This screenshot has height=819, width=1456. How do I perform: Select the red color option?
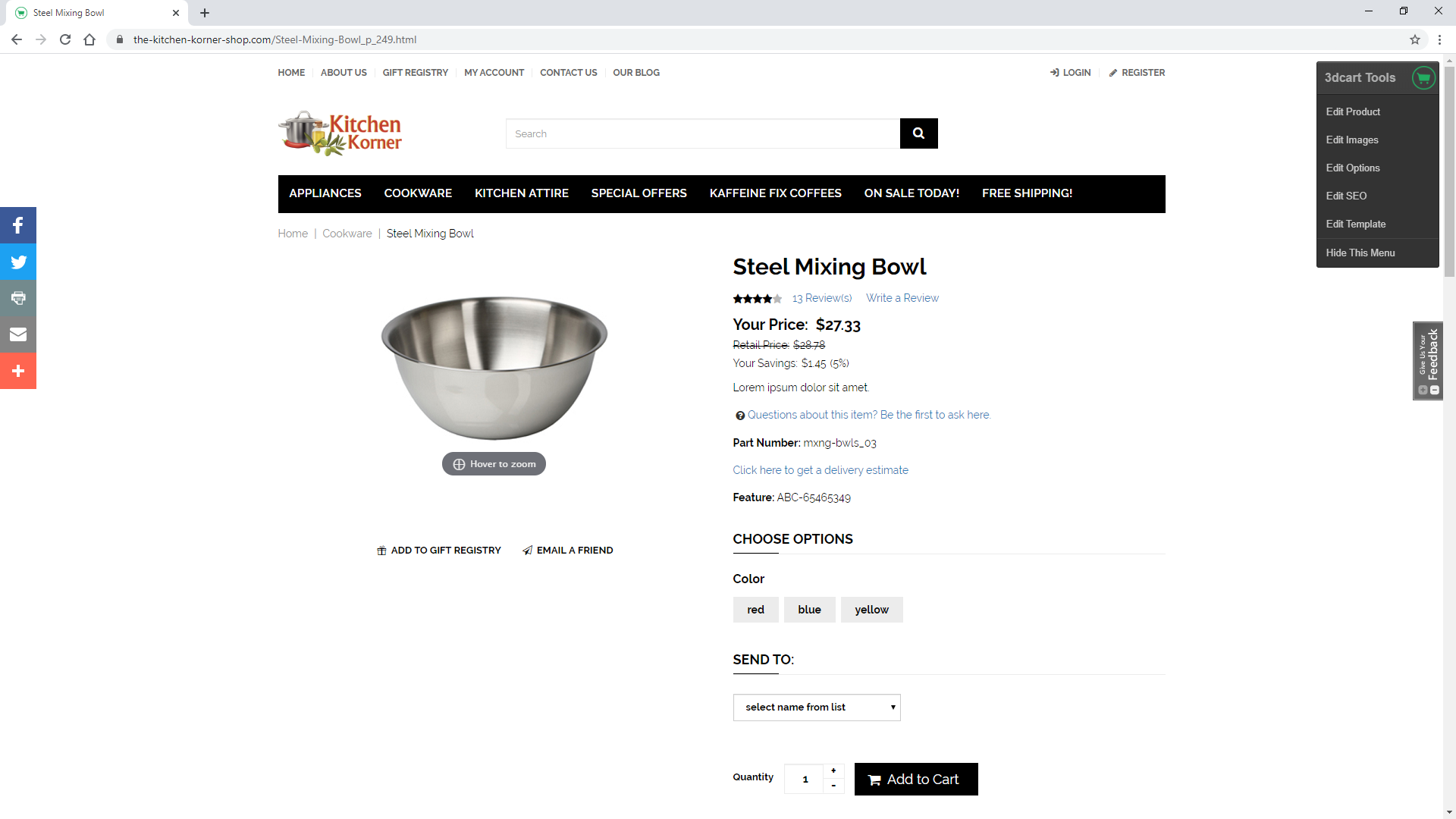click(x=755, y=610)
